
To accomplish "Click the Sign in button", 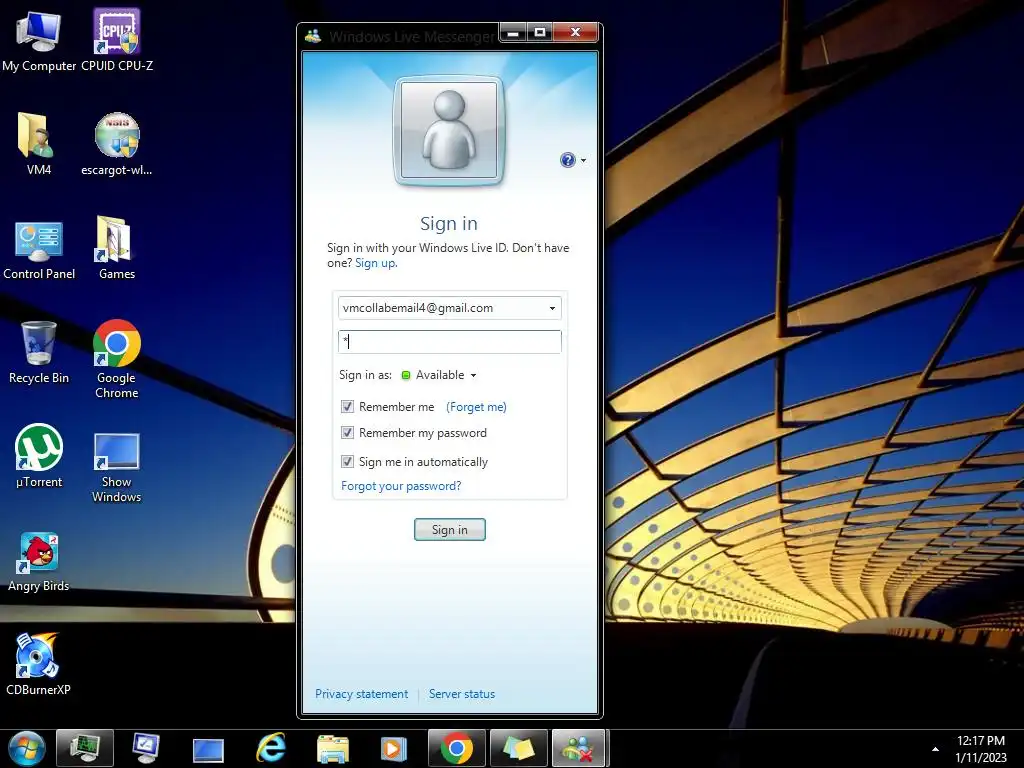I will (x=449, y=530).
